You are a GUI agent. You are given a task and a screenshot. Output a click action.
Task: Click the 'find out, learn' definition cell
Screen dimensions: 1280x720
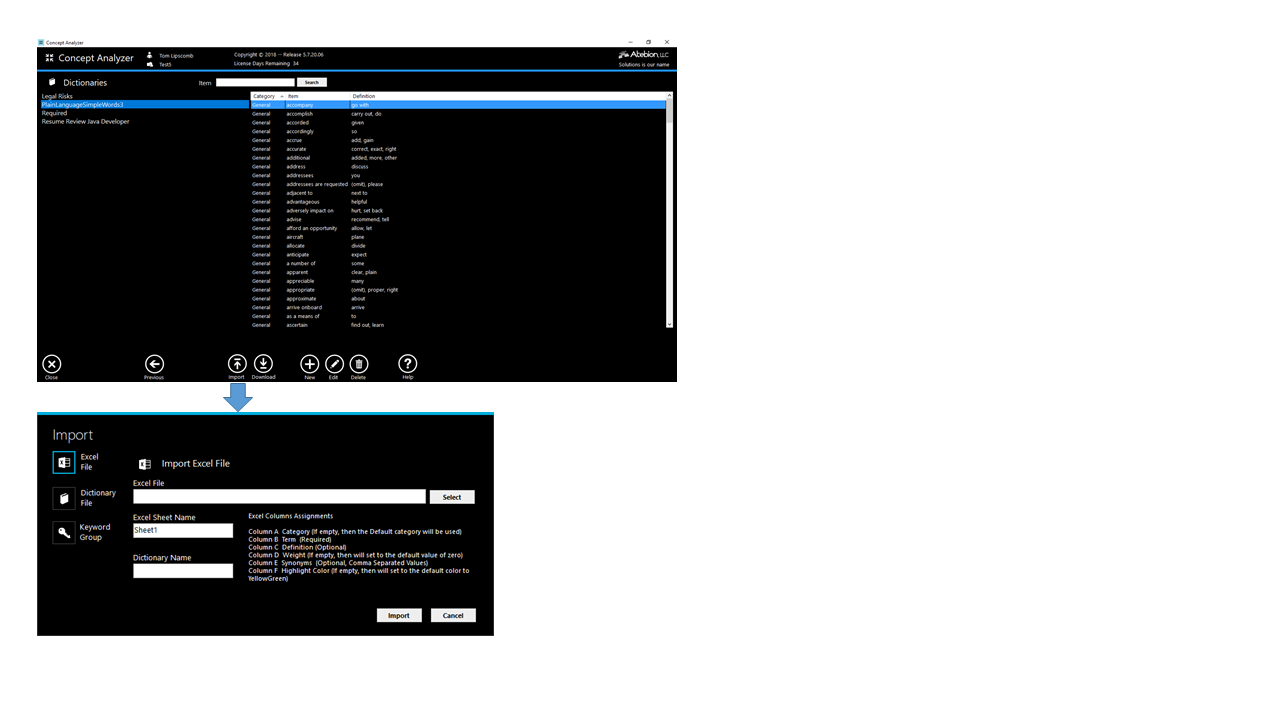click(367, 325)
